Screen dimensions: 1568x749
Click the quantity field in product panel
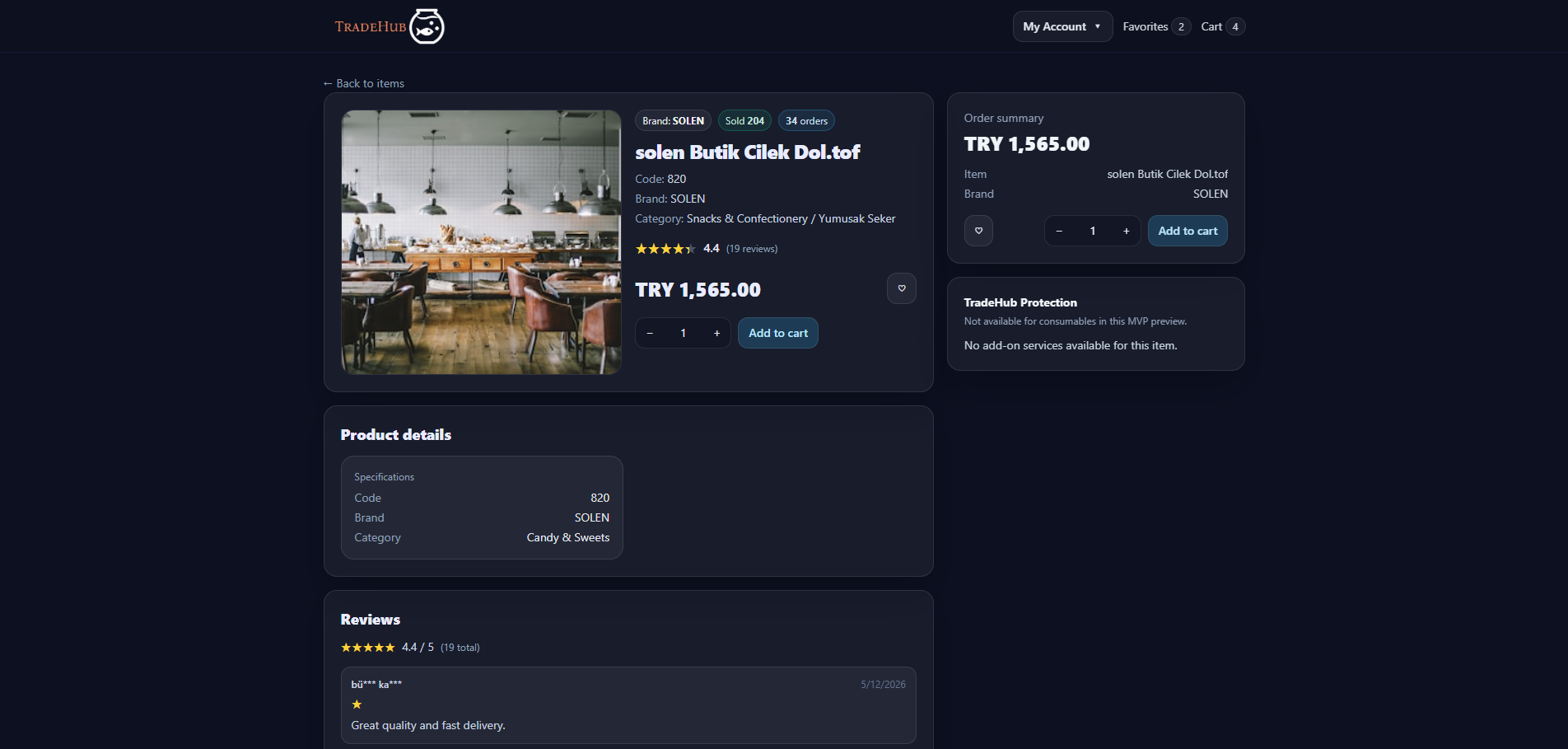tap(683, 333)
